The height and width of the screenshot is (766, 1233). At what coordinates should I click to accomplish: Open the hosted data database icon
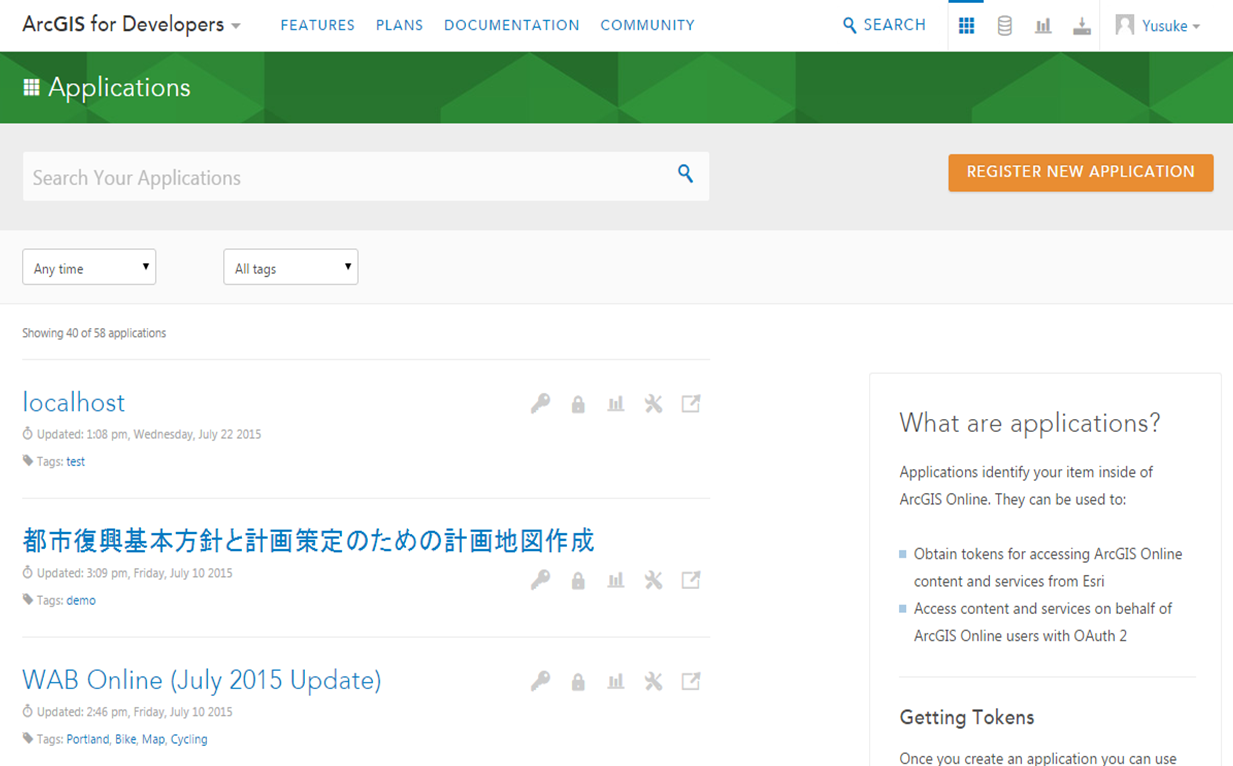pos(1004,26)
